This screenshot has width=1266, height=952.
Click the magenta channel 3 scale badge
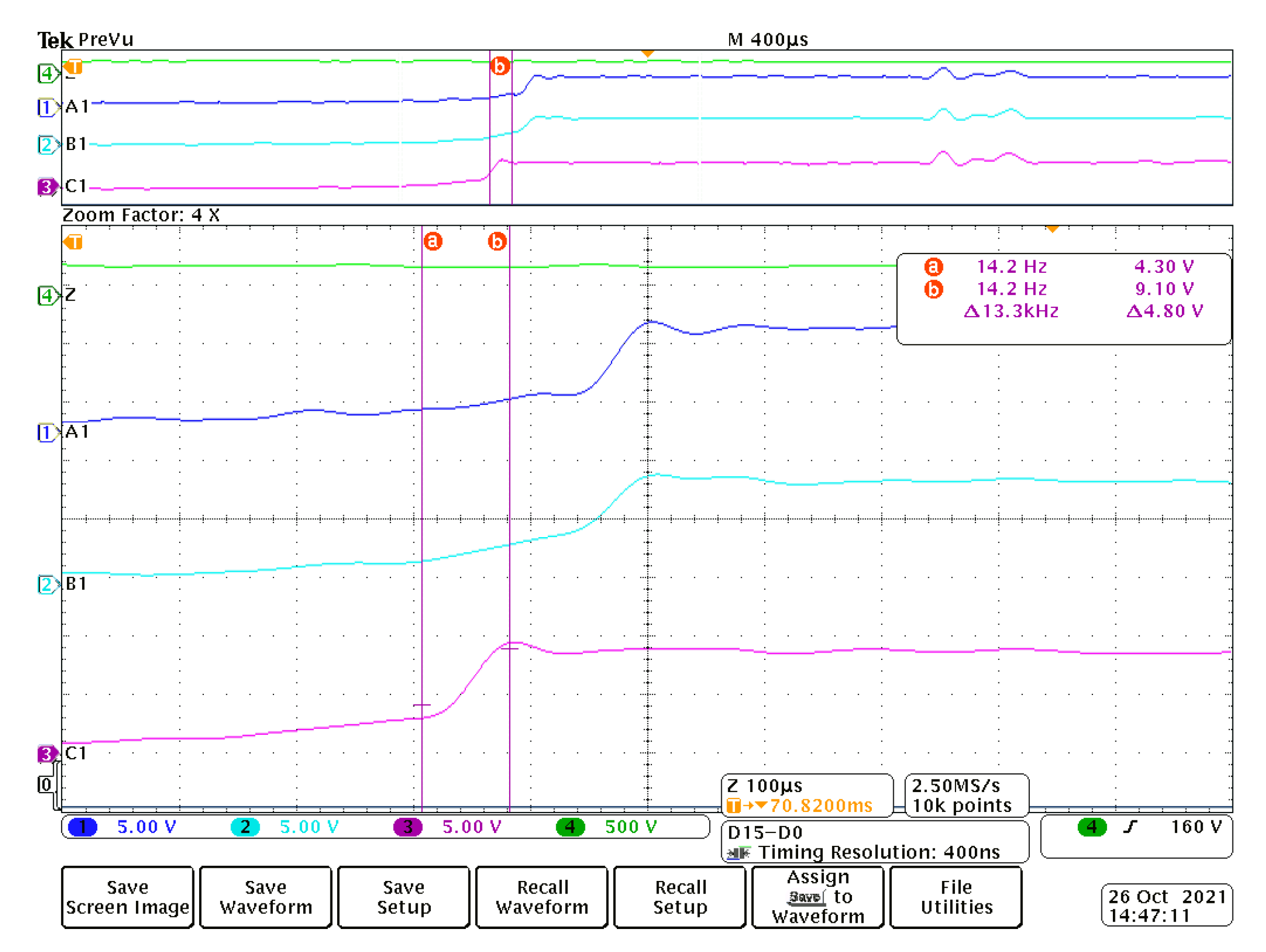[x=408, y=827]
